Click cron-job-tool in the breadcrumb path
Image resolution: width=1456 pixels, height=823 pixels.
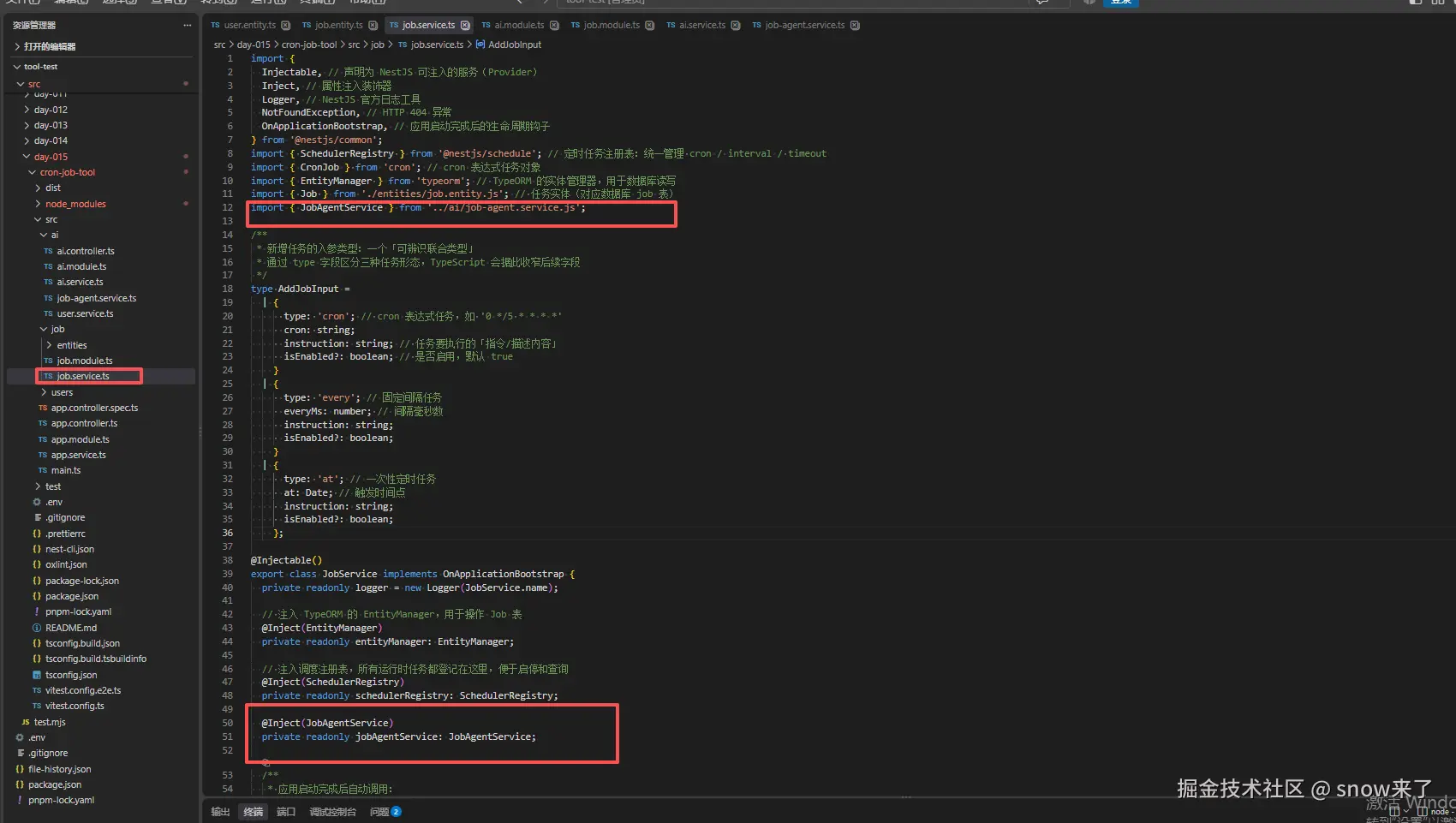pyautogui.click(x=309, y=45)
